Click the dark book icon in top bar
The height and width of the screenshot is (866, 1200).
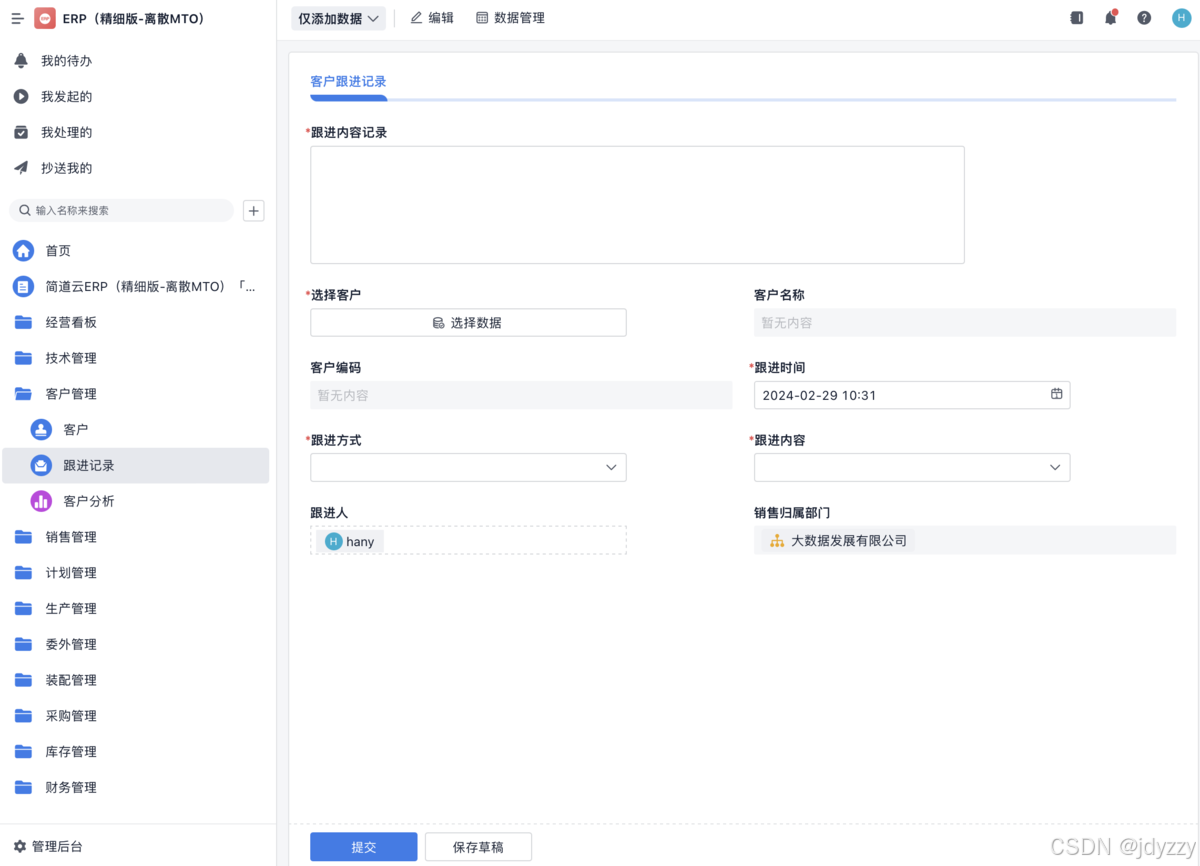1077,18
